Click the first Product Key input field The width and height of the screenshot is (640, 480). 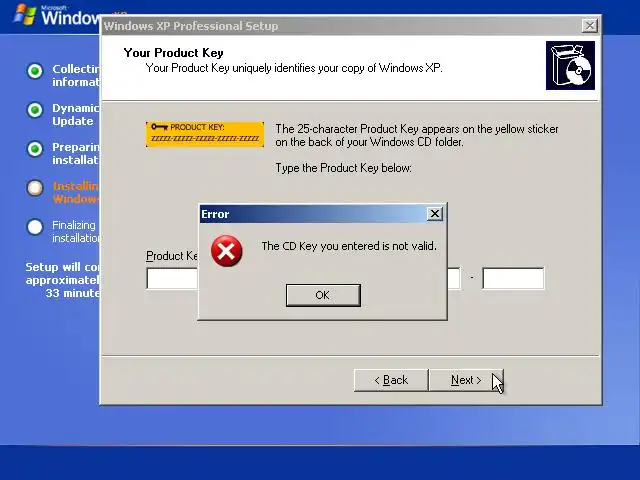tap(172, 278)
